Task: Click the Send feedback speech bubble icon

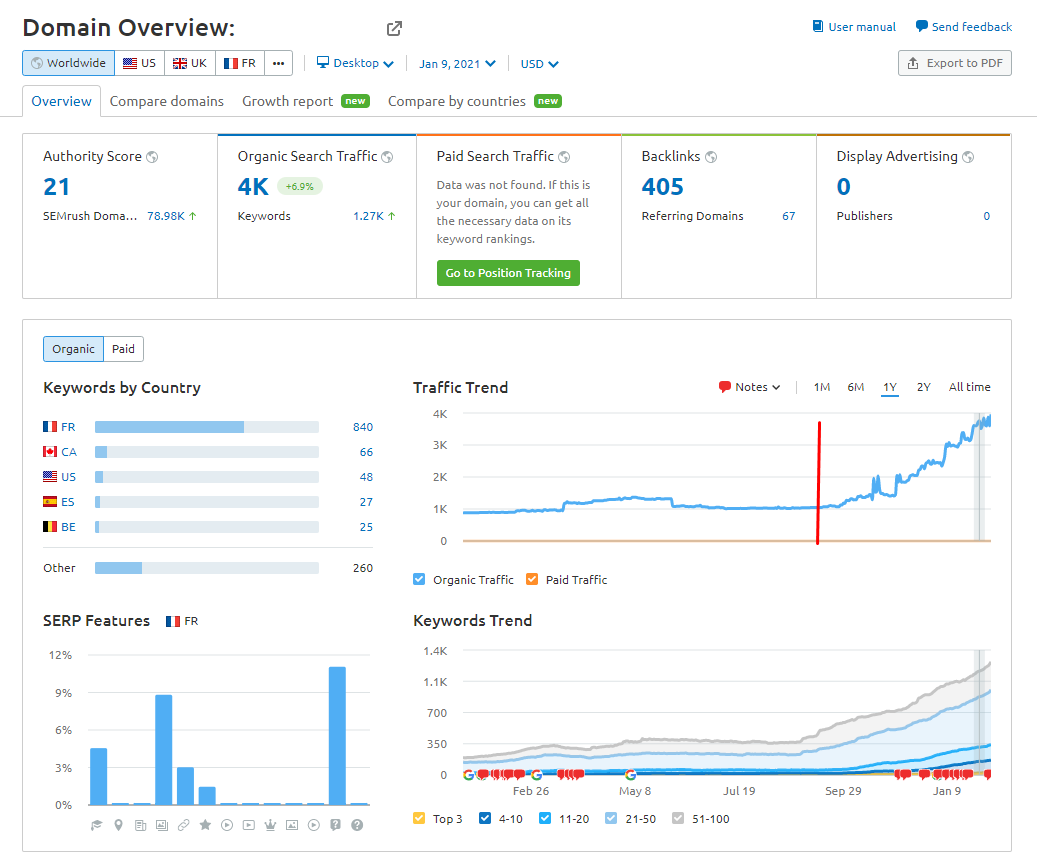Action: pos(921,27)
